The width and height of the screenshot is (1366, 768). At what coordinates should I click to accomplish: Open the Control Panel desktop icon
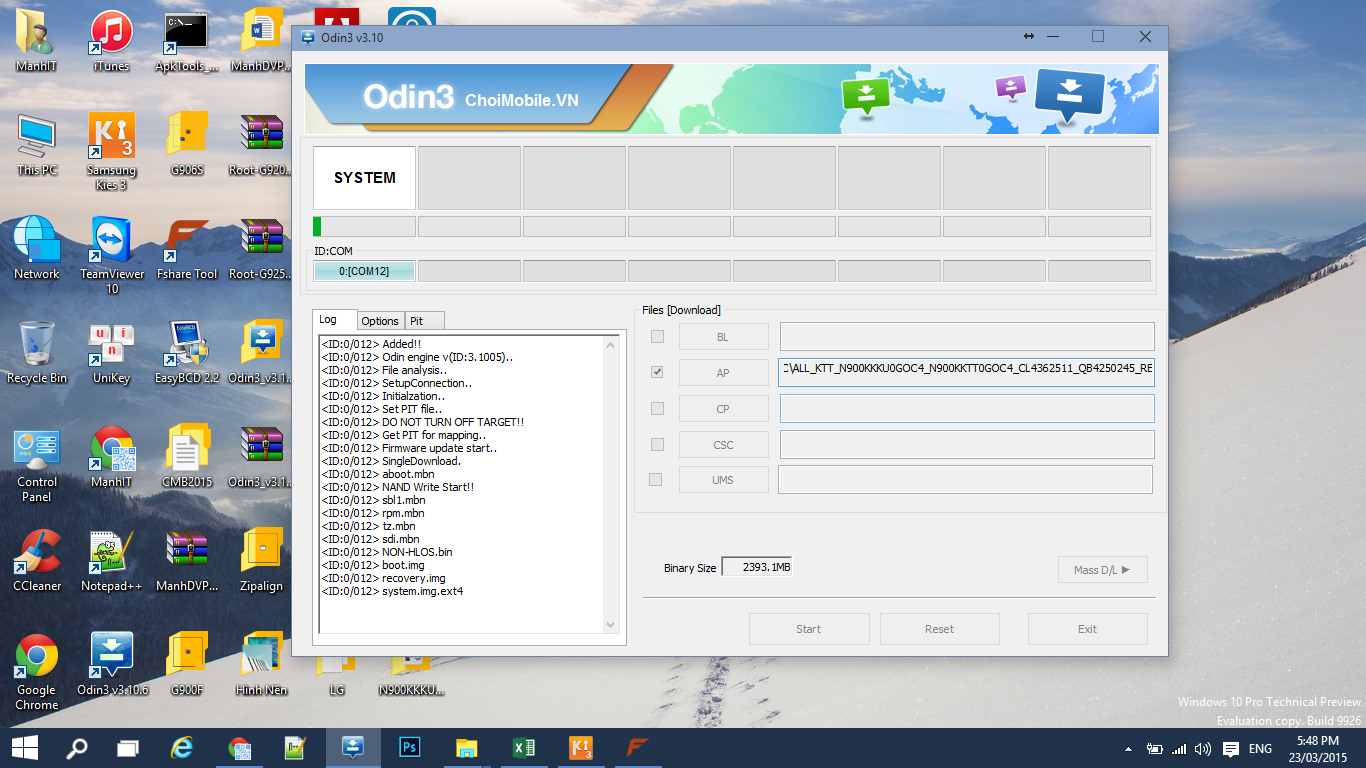(x=37, y=464)
